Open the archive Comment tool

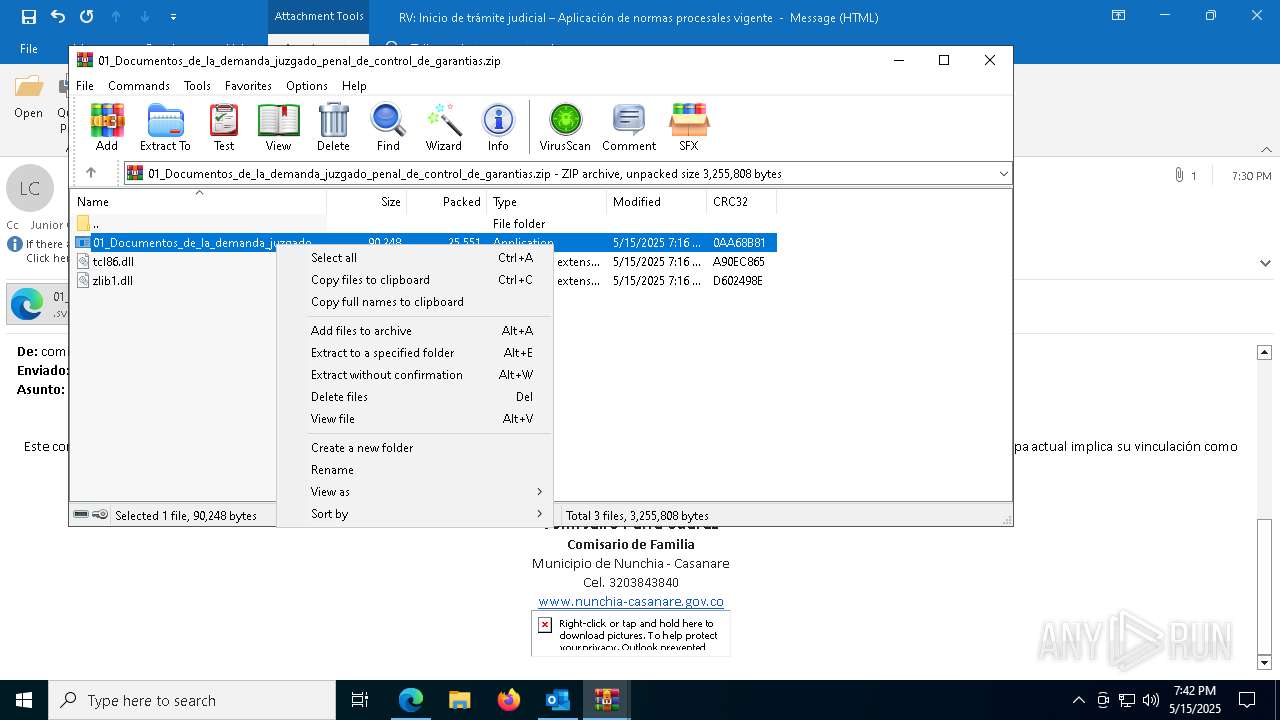tap(629, 127)
